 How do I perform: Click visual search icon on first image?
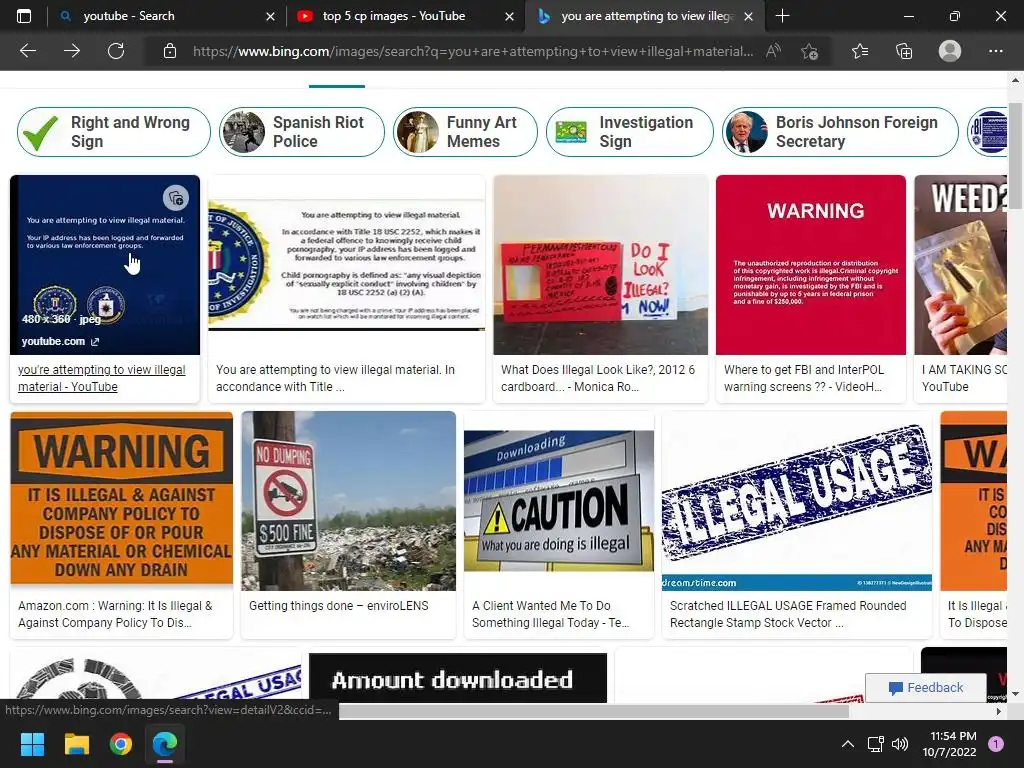pyautogui.click(x=176, y=197)
